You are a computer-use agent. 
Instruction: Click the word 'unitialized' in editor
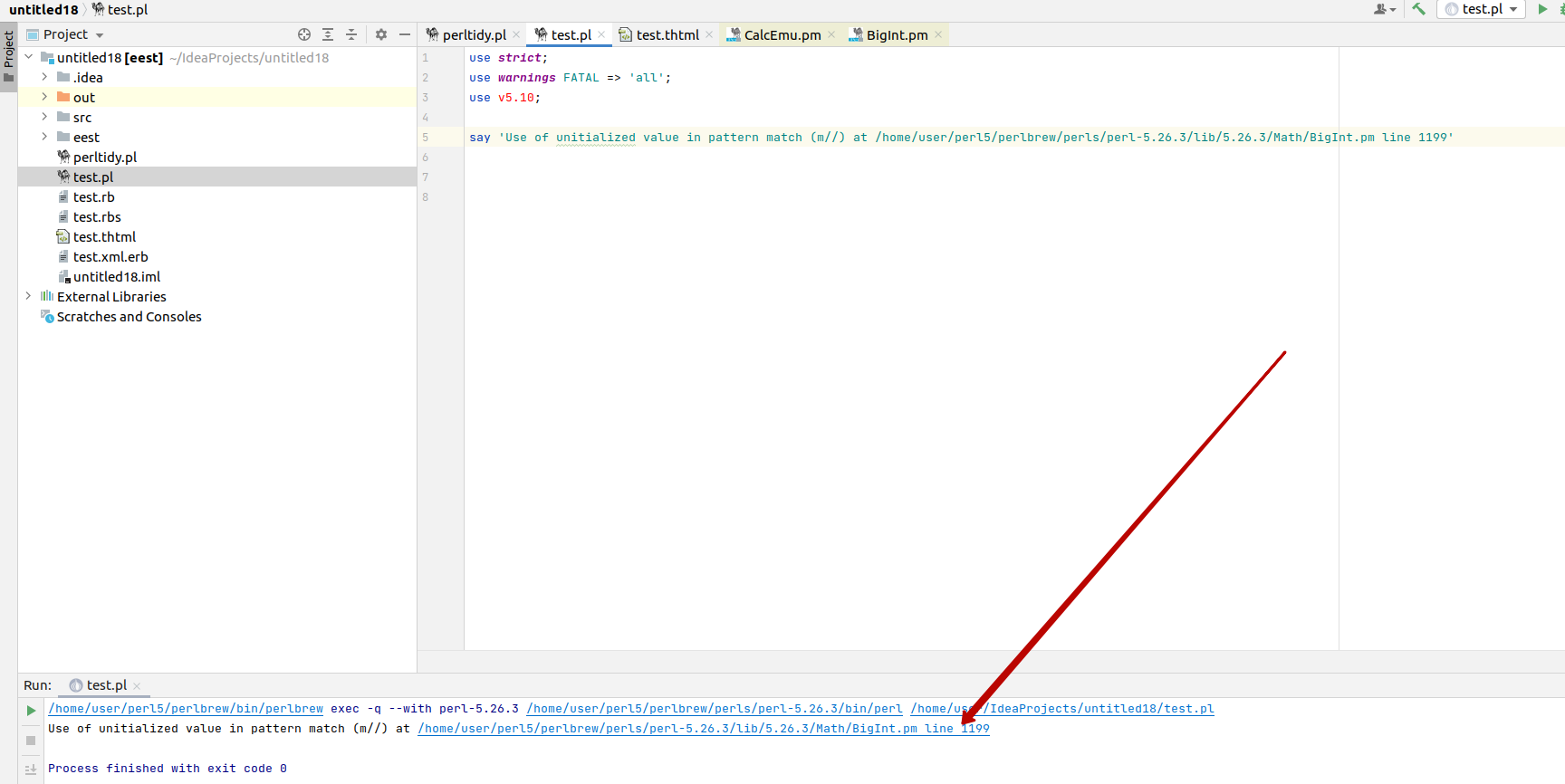pyautogui.click(x=596, y=138)
